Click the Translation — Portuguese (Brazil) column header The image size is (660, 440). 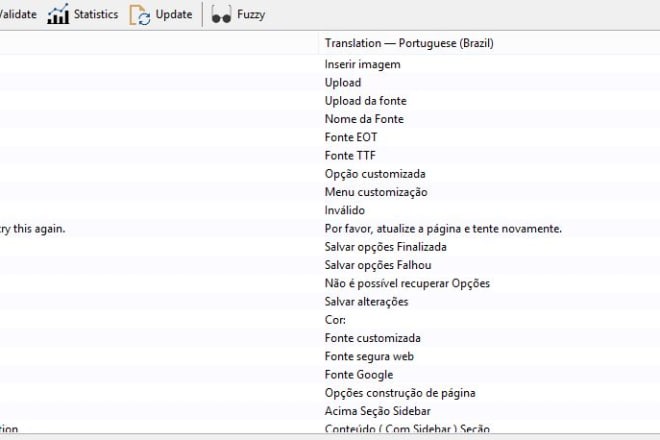tap(409, 43)
